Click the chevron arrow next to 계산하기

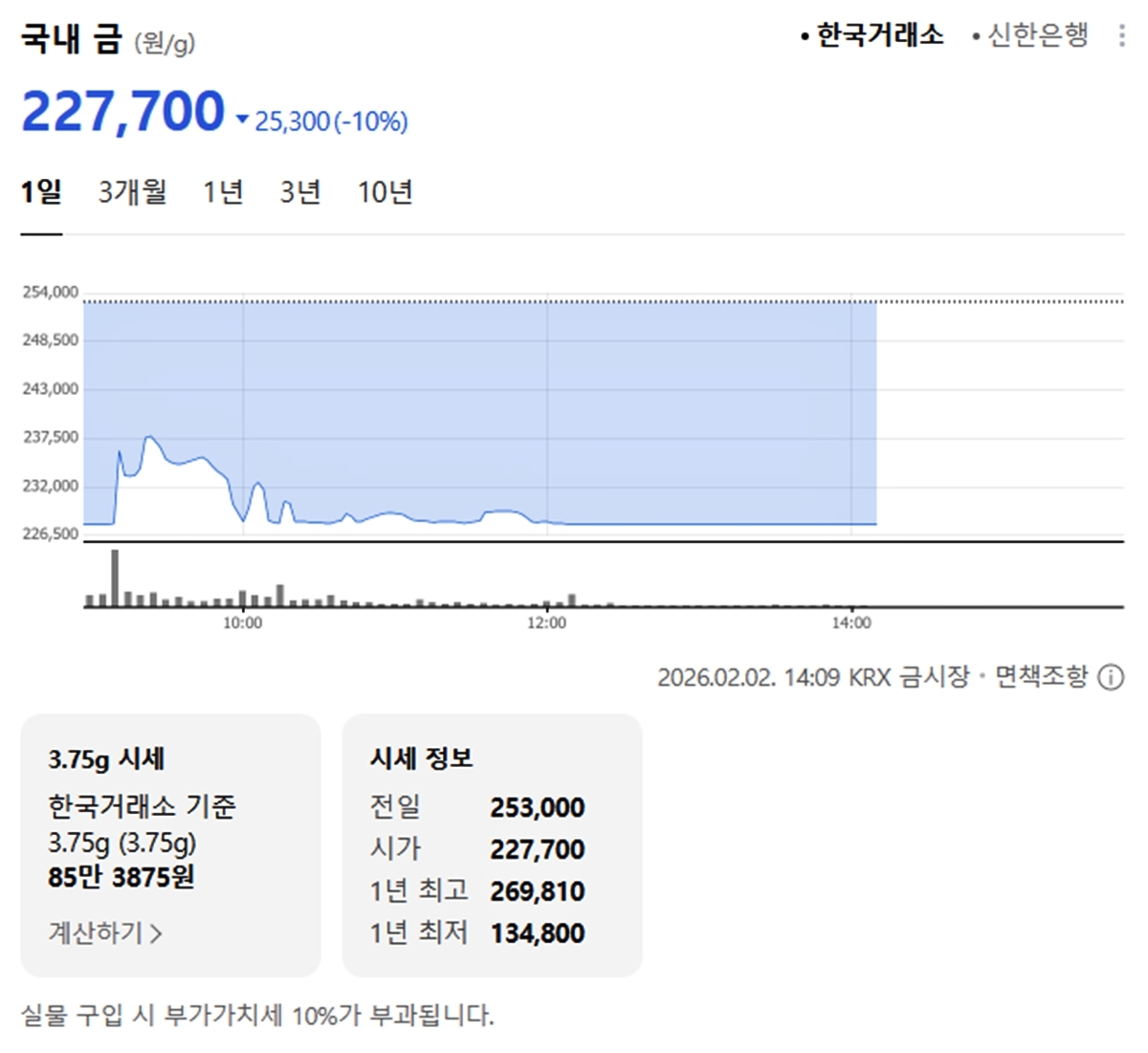[156, 933]
